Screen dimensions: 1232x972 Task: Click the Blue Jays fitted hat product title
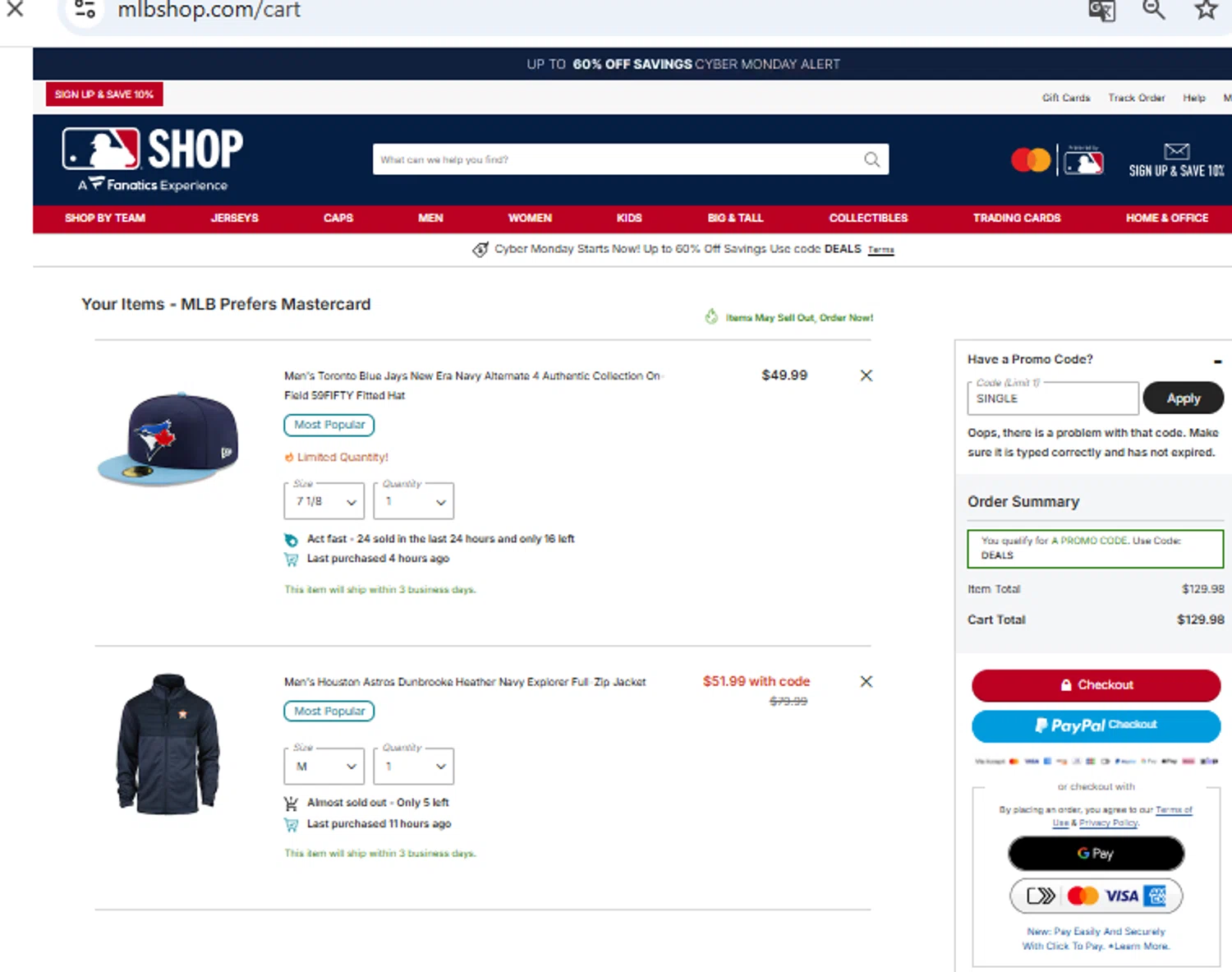474,385
